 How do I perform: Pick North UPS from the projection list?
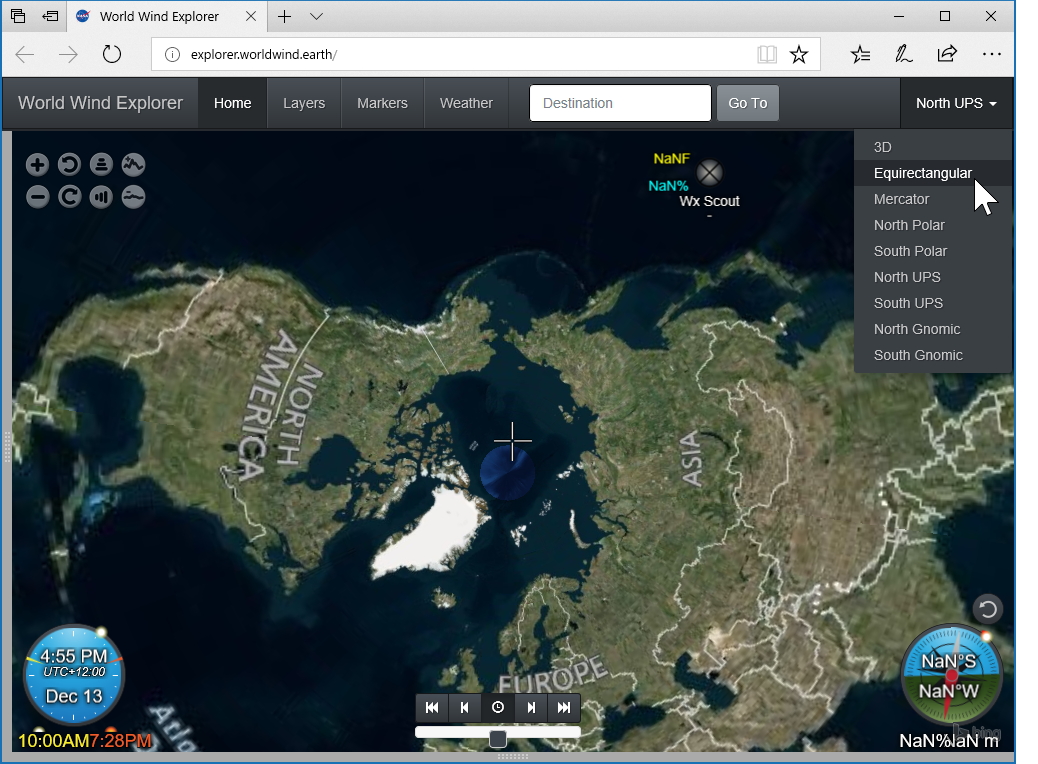tap(933, 277)
